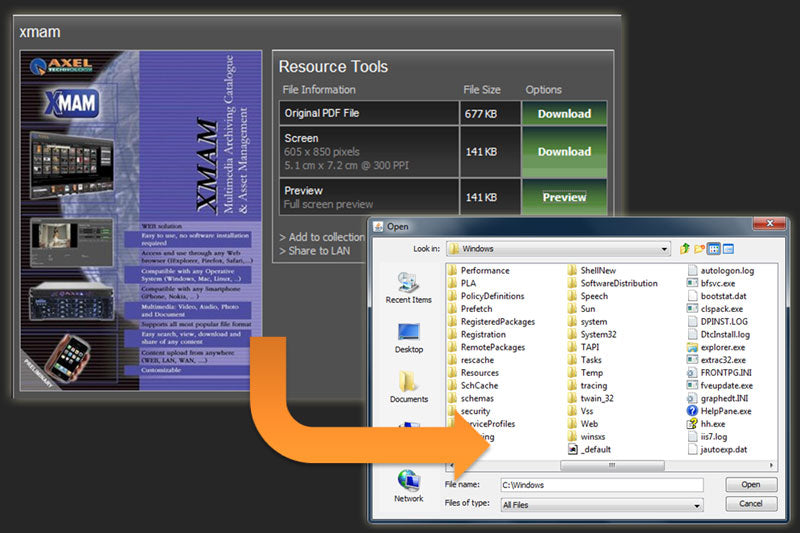Open Recent Items in the sidebar
Screen dimensions: 800x533
pos(408,287)
